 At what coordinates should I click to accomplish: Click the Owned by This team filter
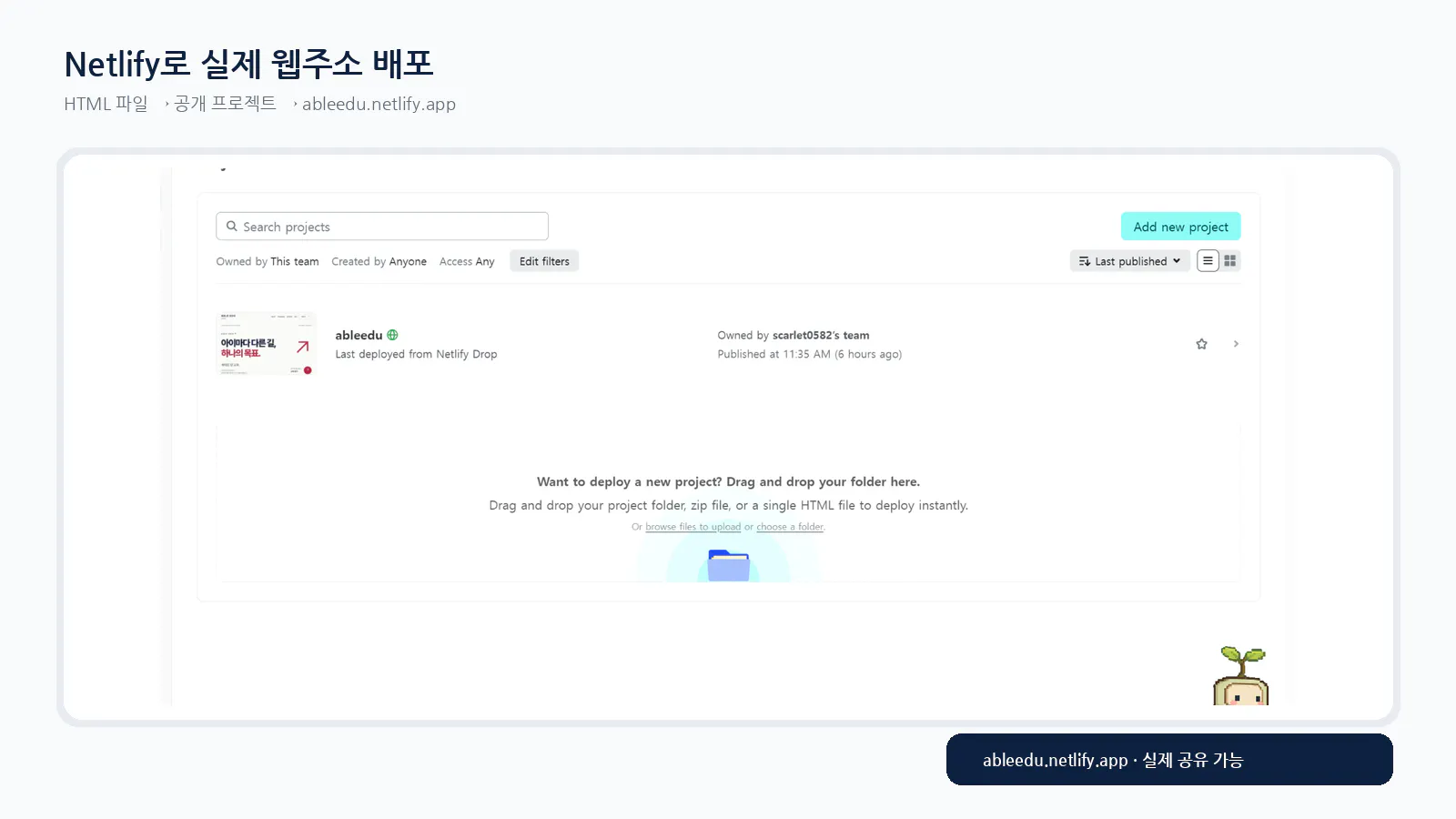[268, 261]
